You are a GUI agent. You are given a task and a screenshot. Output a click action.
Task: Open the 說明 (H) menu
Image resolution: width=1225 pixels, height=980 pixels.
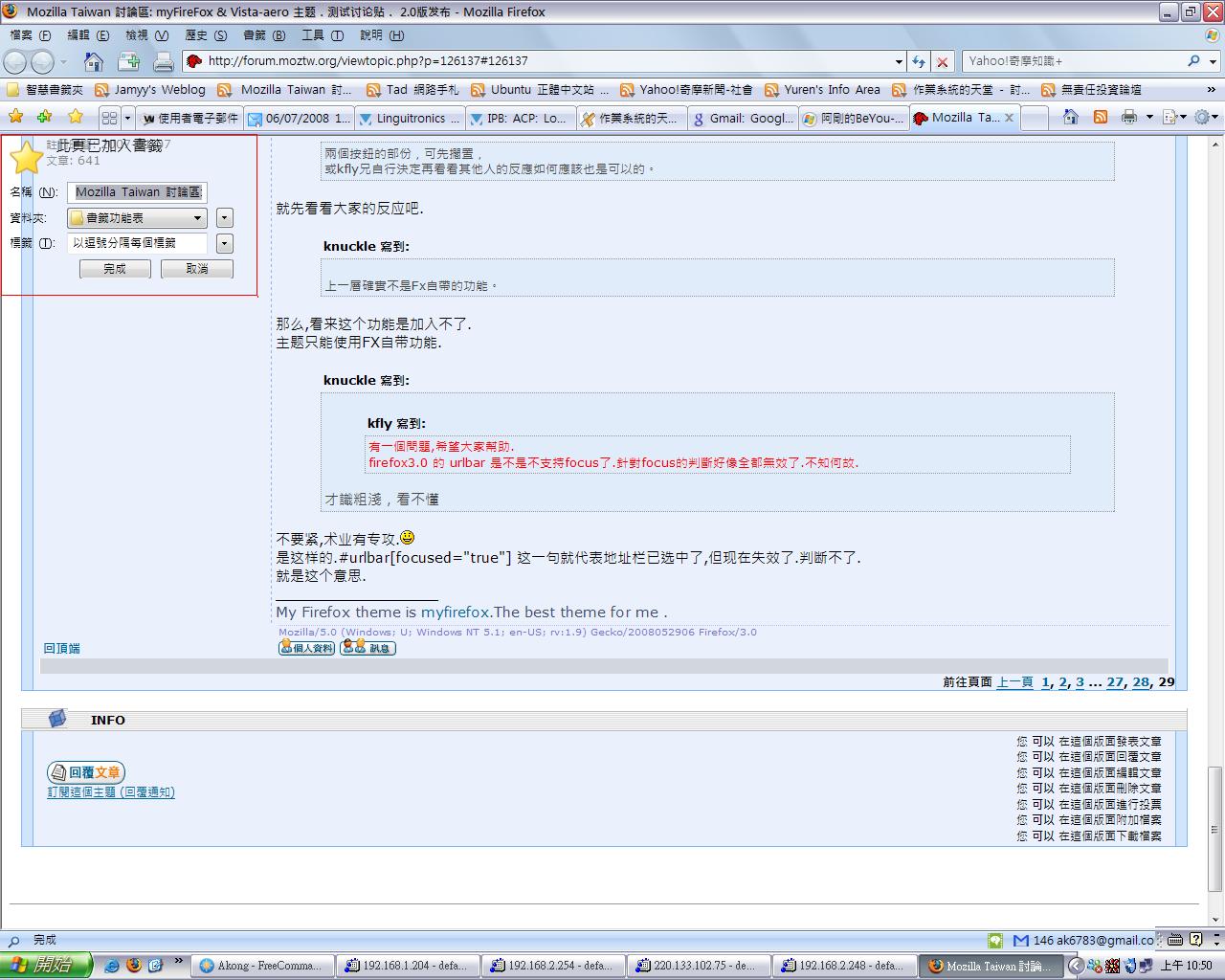click(x=382, y=35)
